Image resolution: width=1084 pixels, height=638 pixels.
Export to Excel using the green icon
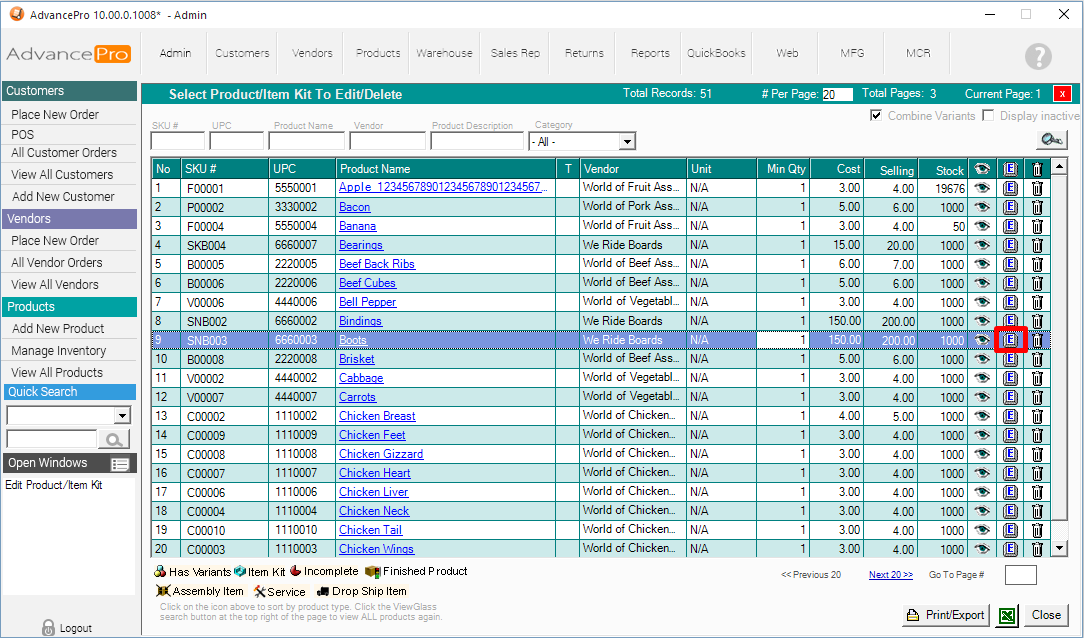[1008, 615]
